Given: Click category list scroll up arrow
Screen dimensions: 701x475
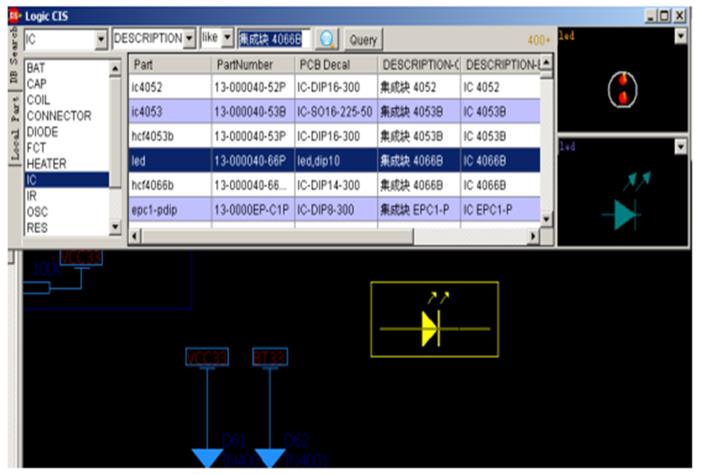Looking at the screenshot, I should [115, 68].
